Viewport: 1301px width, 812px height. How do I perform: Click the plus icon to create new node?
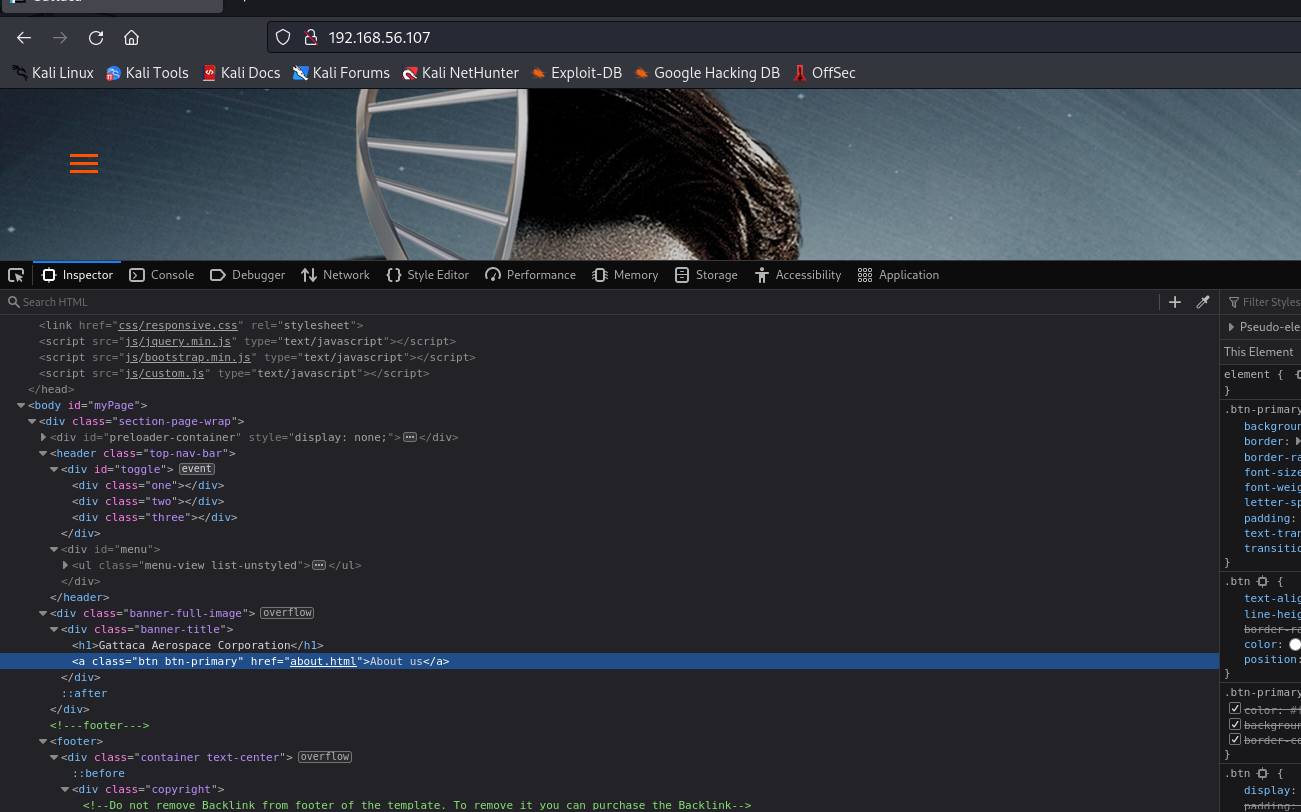click(x=1175, y=302)
